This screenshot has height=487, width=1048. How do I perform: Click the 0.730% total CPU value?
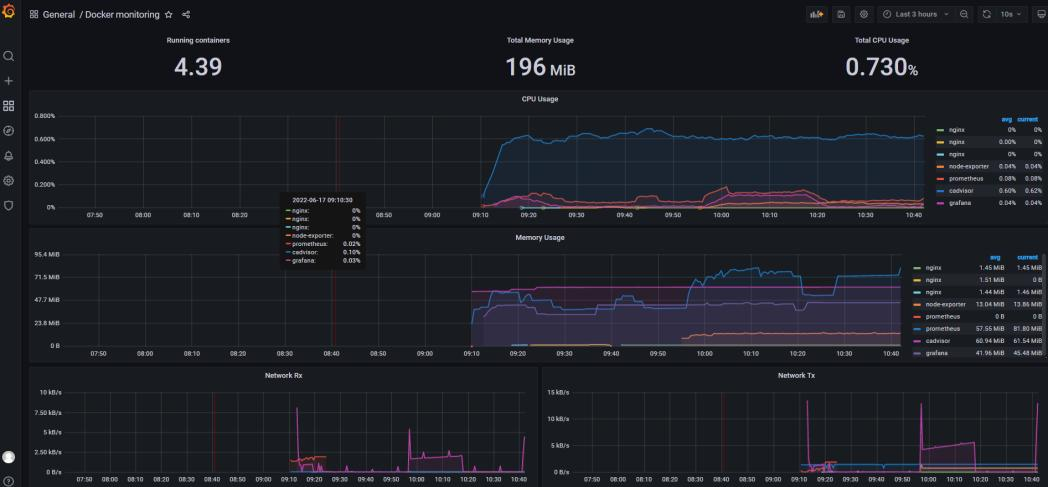882,67
